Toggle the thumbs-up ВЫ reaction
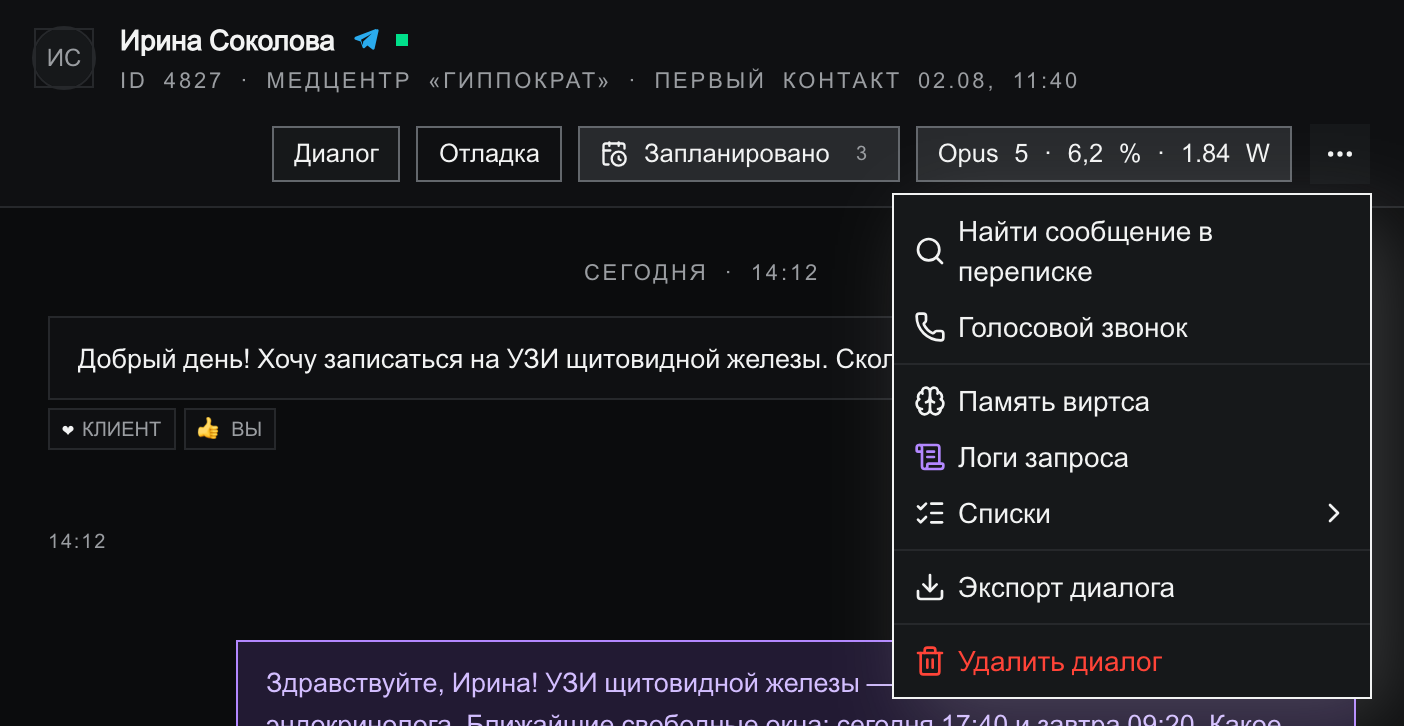 [230, 429]
